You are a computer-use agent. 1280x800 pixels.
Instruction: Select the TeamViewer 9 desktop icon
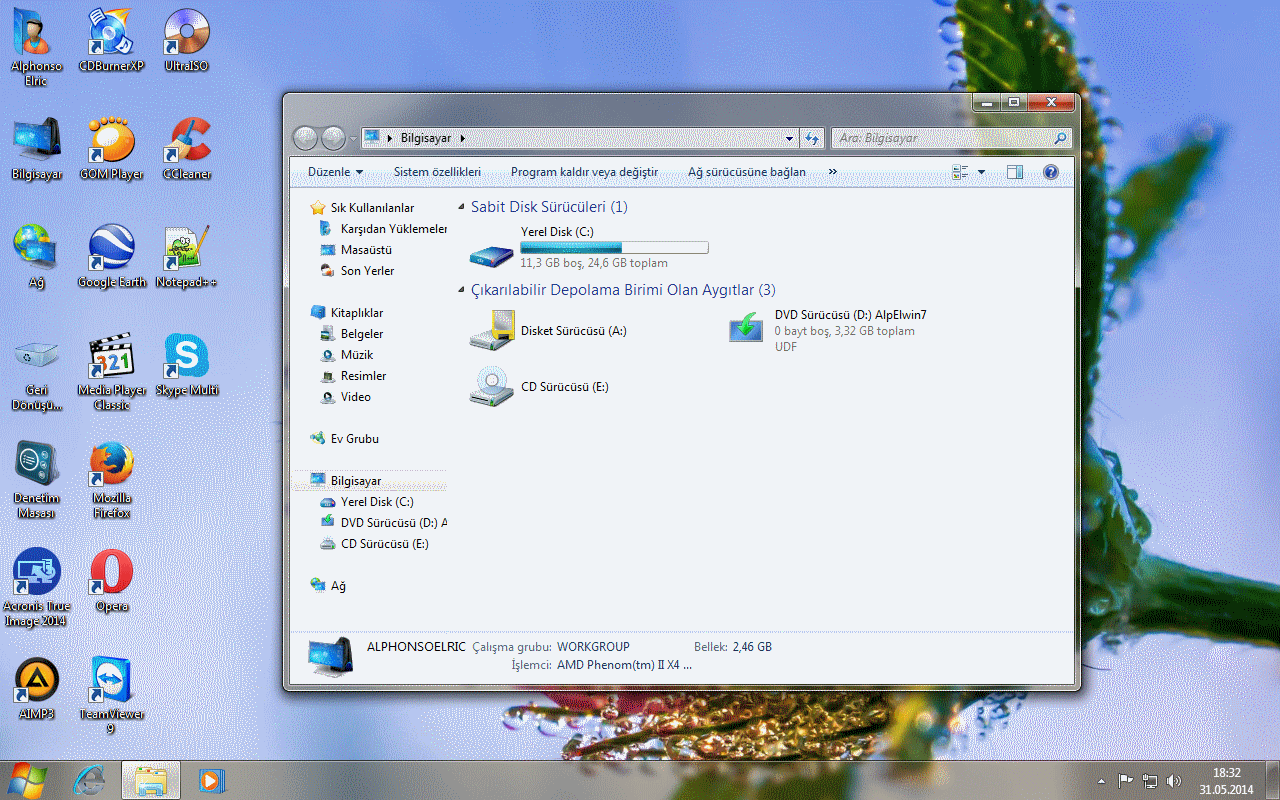click(111, 681)
